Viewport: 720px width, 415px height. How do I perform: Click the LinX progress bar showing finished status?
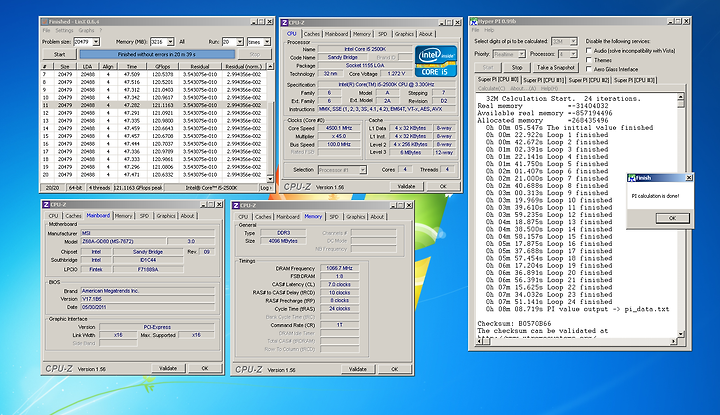[157, 54]
